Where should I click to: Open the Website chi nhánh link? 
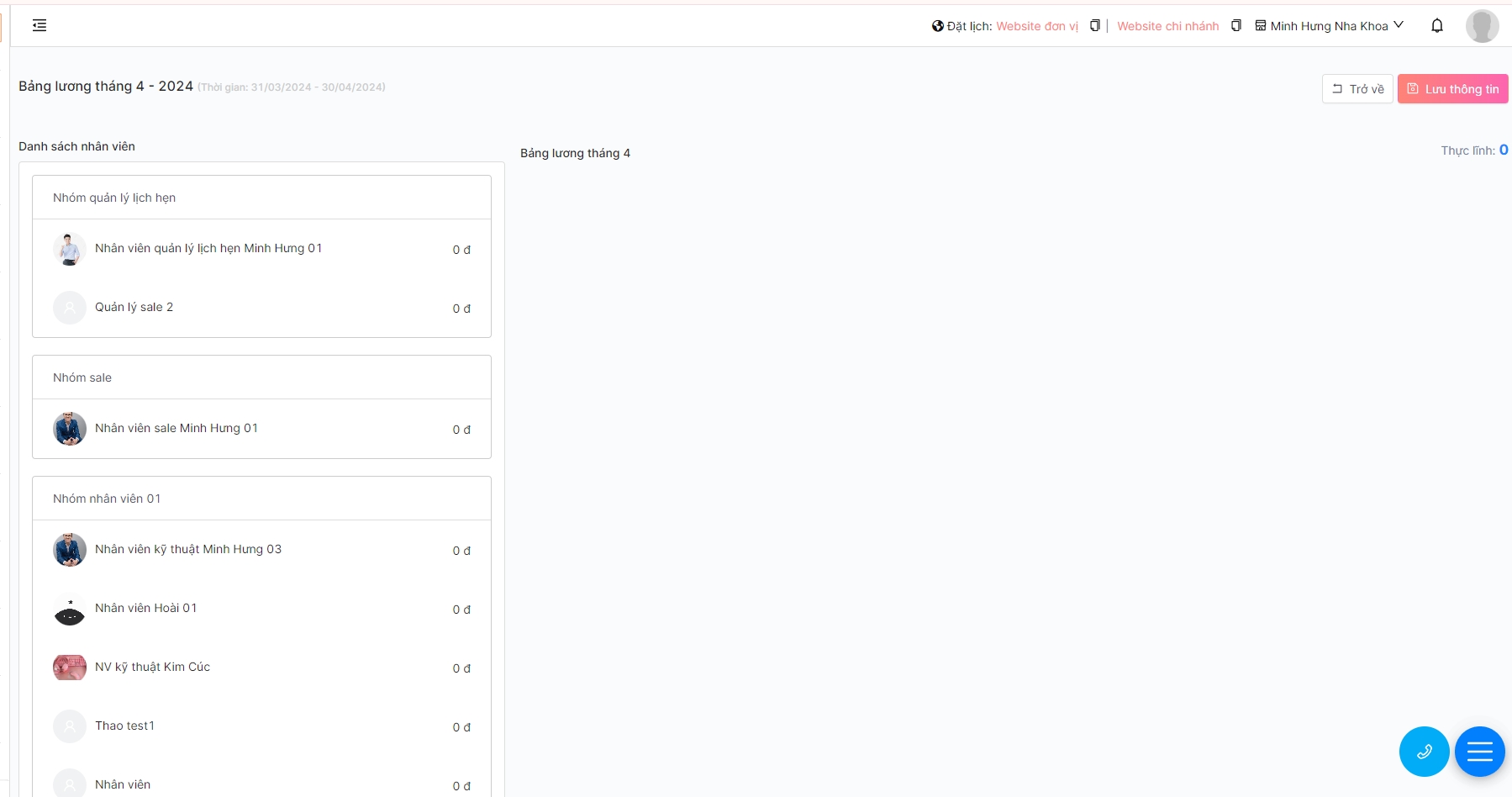(1167, 26)
